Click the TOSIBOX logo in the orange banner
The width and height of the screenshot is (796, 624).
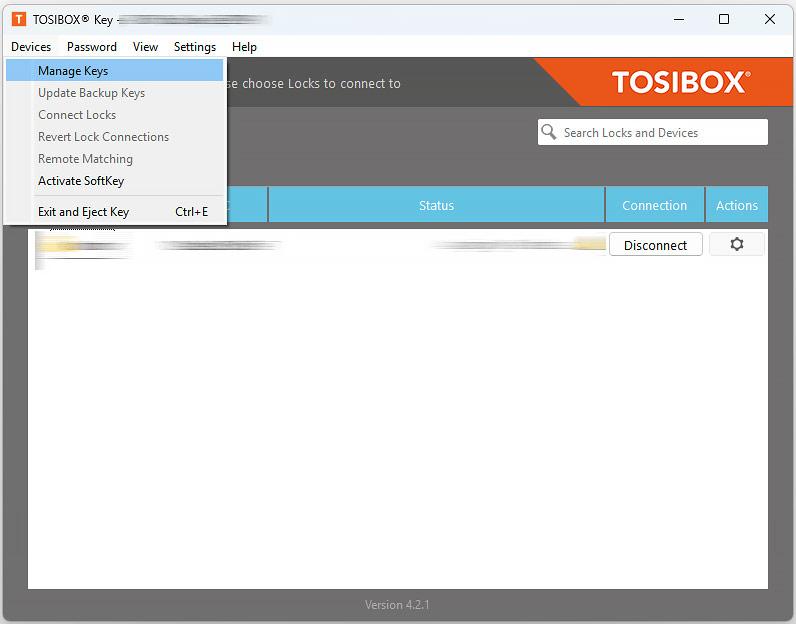[680, 82]
